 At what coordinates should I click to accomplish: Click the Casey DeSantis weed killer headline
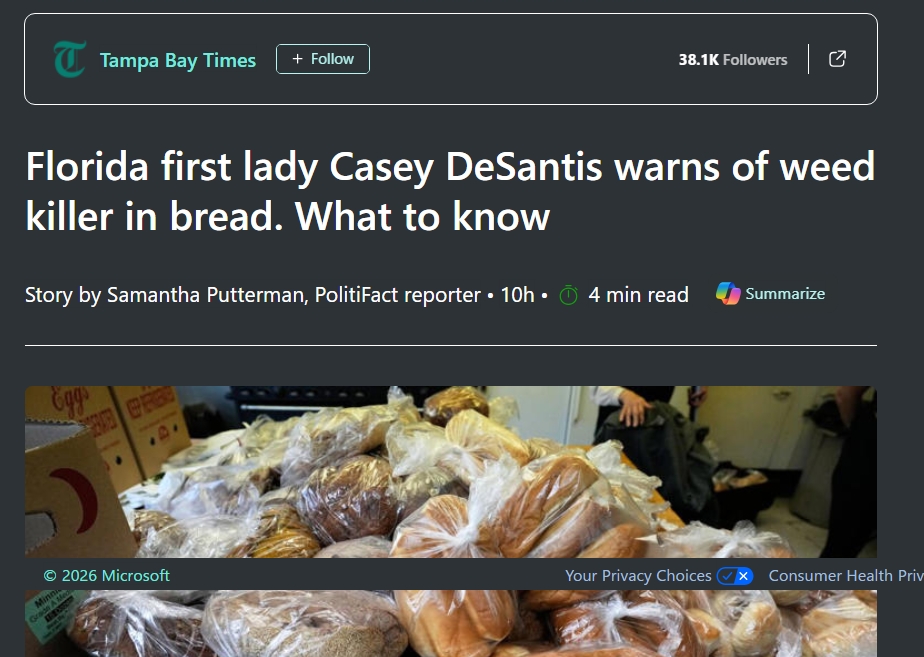(x=450, y=192)
